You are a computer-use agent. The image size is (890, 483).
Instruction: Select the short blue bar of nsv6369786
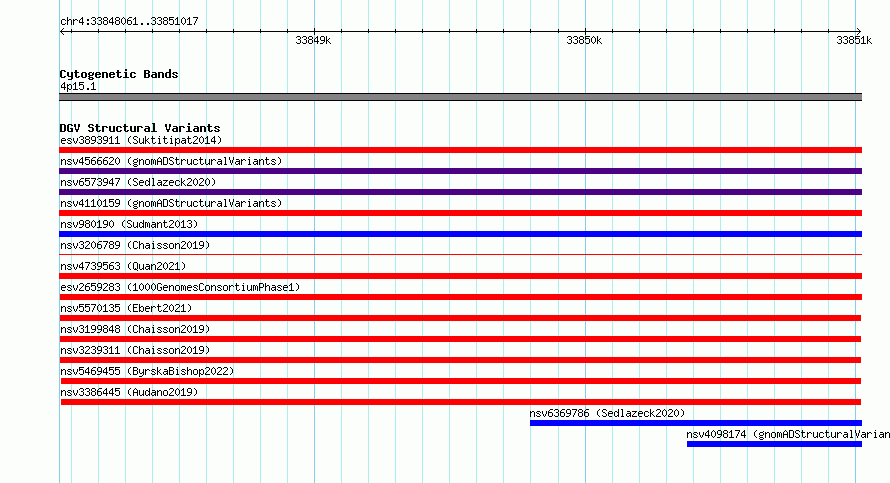click(x=696, y=423)
